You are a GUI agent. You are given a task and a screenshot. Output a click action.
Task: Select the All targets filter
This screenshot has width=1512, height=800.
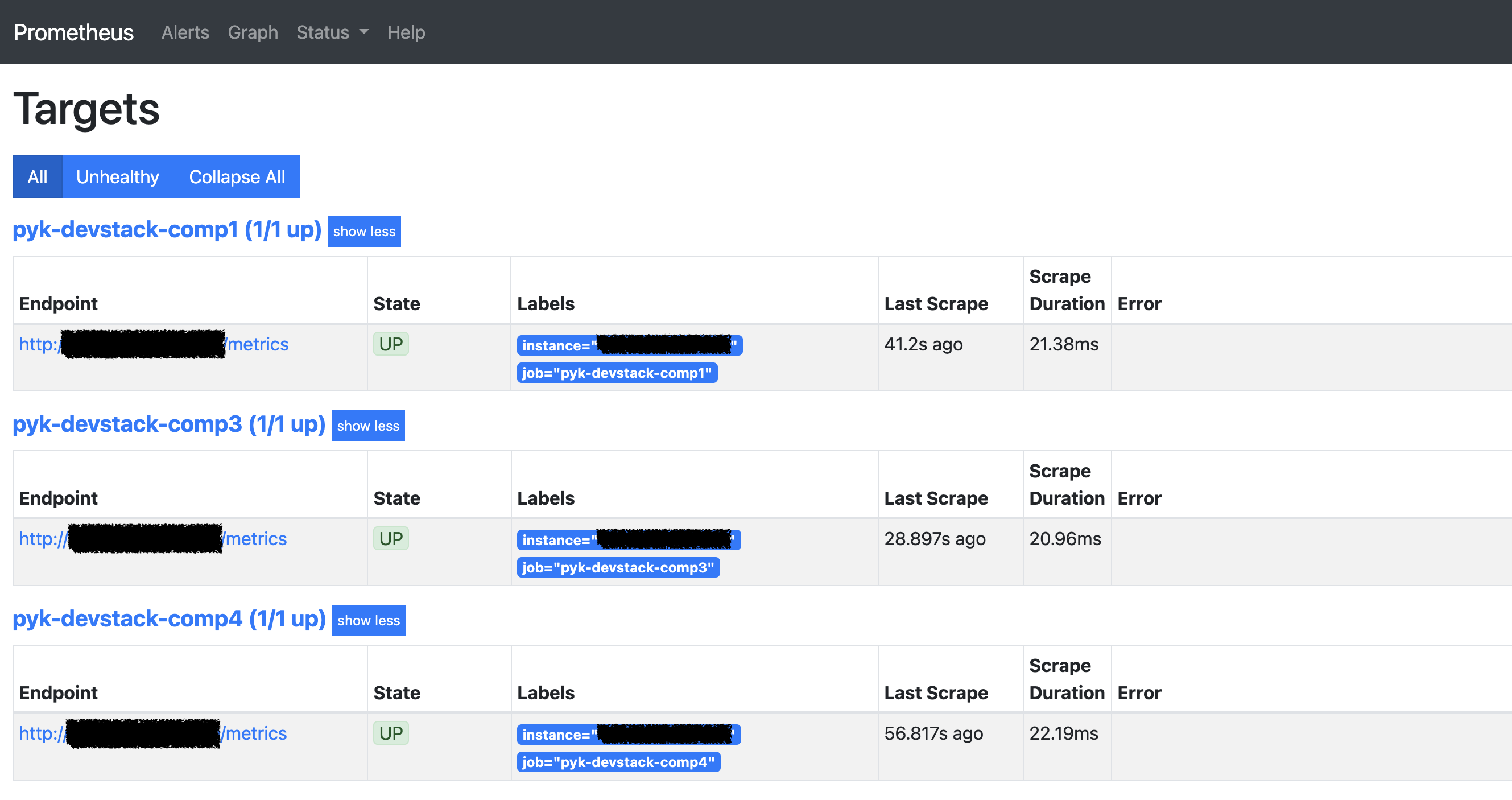tap(37, 176)
